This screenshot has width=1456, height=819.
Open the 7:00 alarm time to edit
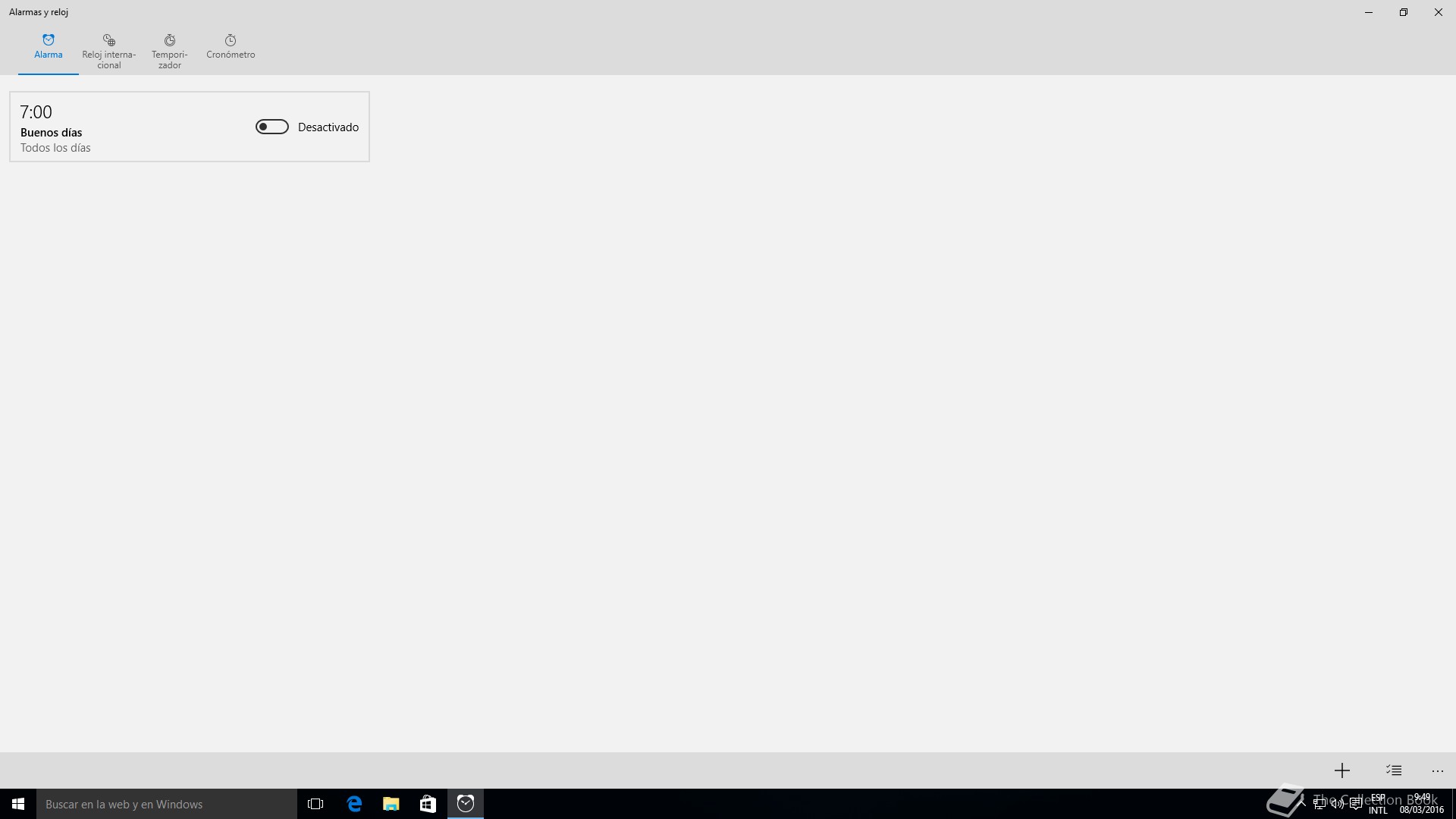coord(36,112)
